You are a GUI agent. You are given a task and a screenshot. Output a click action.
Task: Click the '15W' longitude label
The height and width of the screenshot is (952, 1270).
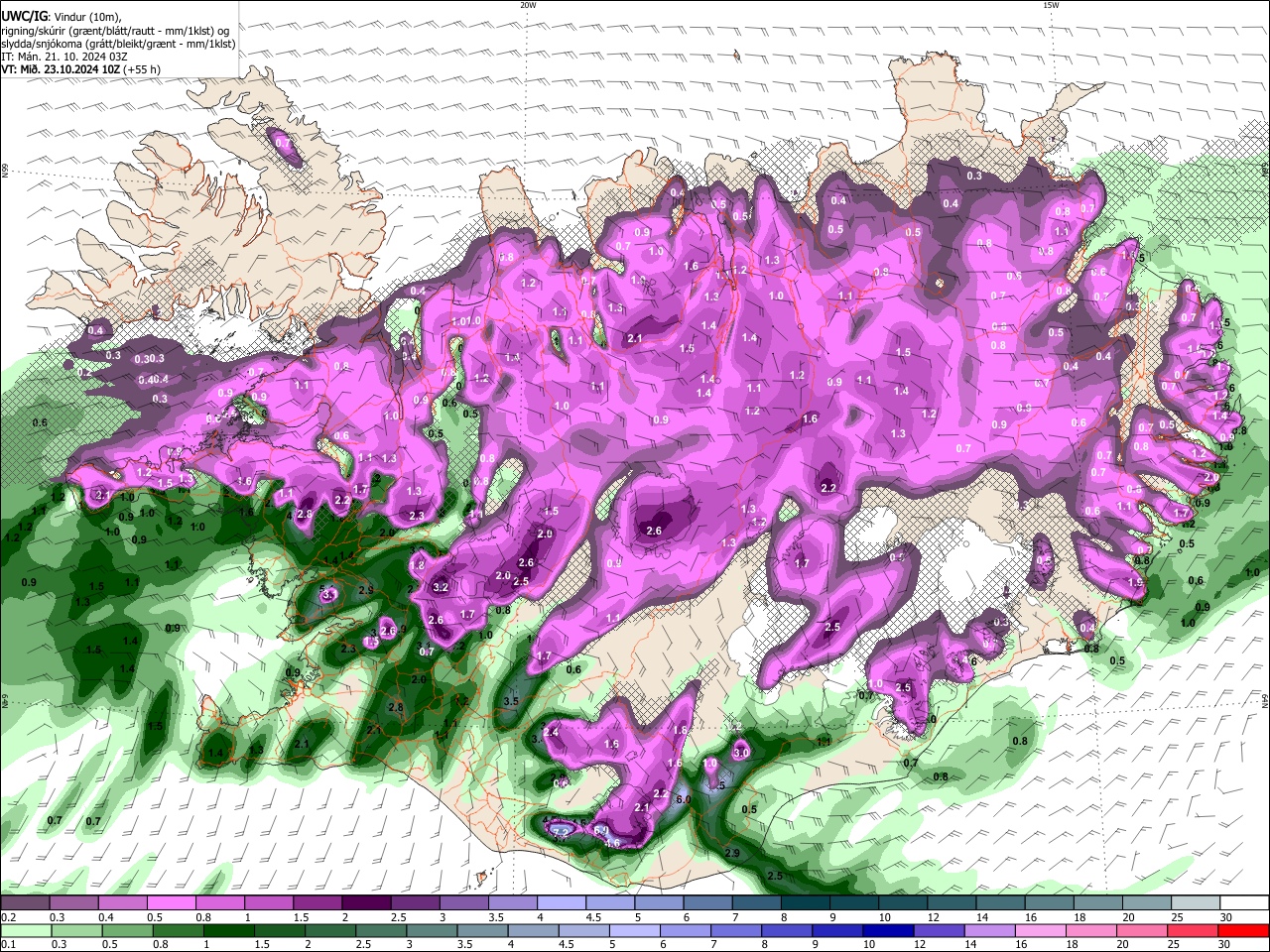(1051, 5)
